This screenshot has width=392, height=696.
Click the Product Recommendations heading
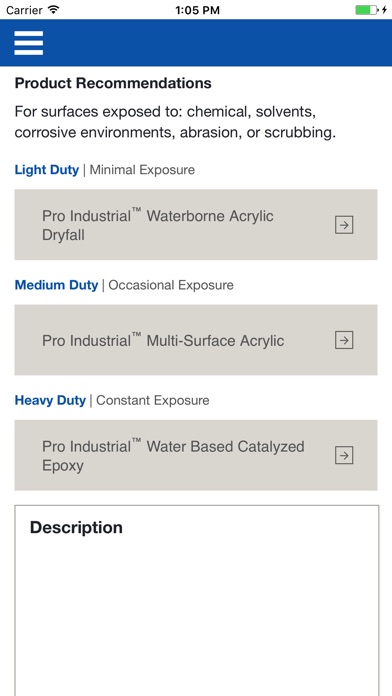click(113, 83)
